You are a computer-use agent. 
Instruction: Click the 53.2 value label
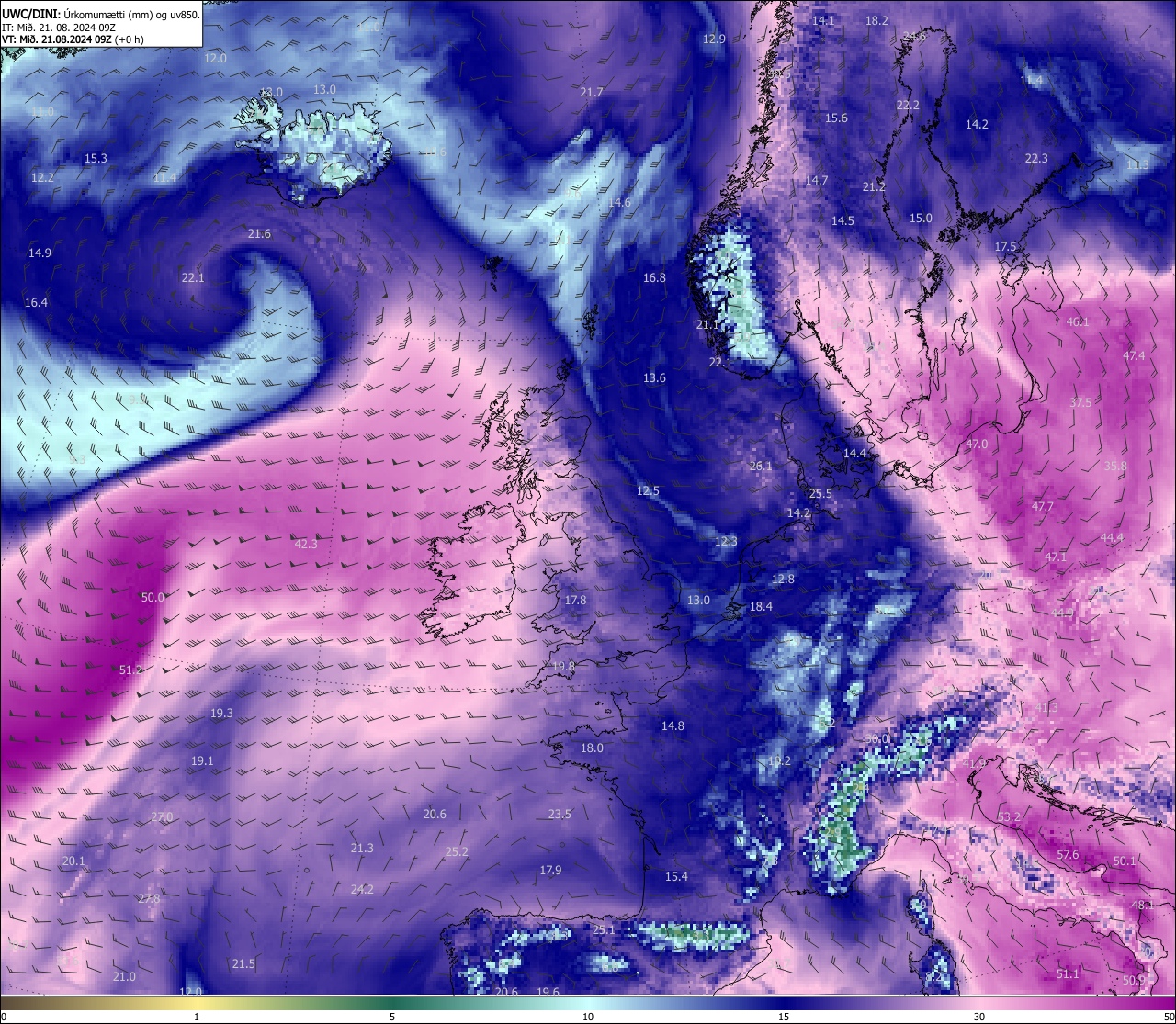tap(1009, 816)
